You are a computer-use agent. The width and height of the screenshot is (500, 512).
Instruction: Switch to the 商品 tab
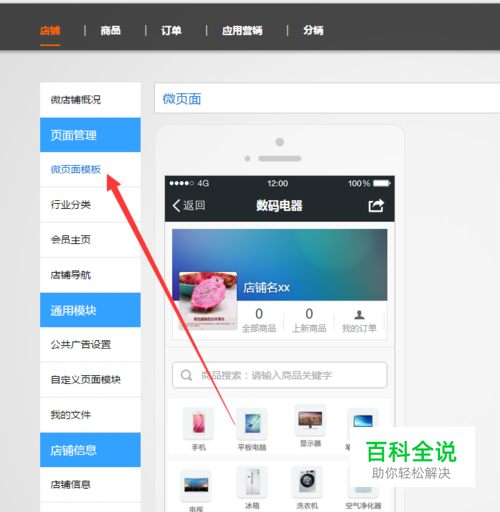[111, 31]
